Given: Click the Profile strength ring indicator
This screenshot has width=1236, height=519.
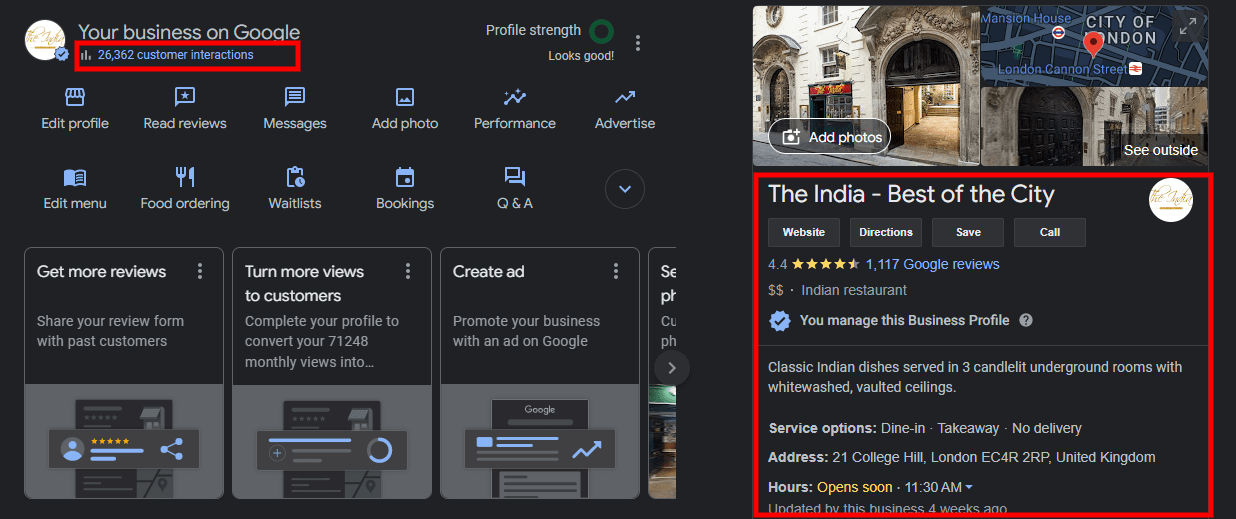Looking at the screenshot, I should coord(601,31).
